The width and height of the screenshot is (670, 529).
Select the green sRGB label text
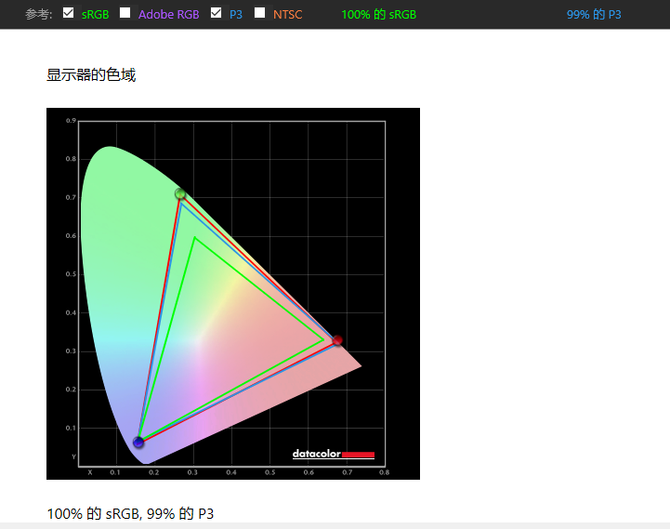click(95, 15)
